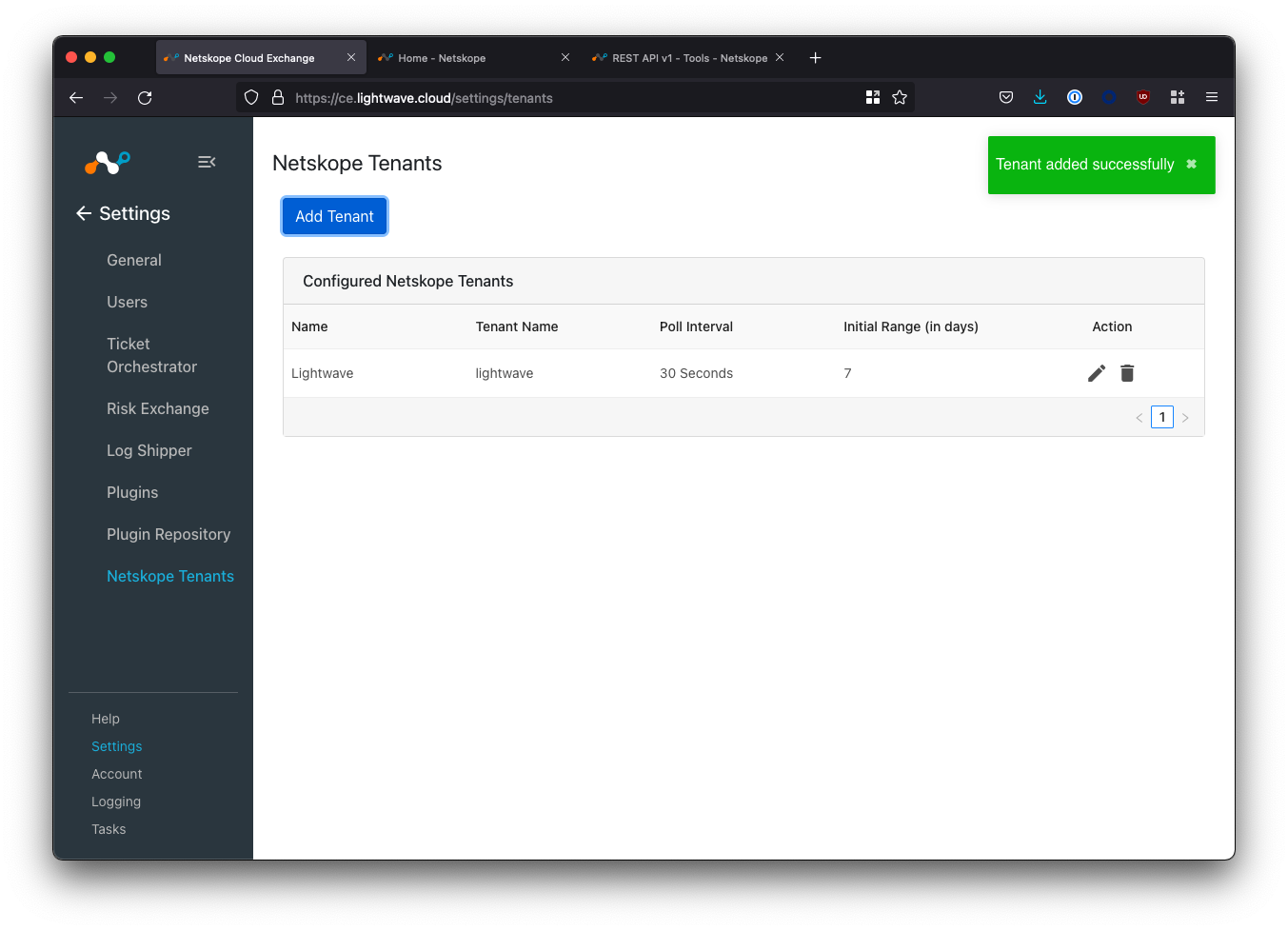Screen dimensions: 1288x930
Task: Click the shield tracking protection icon
Action: (x=251, y=97)
